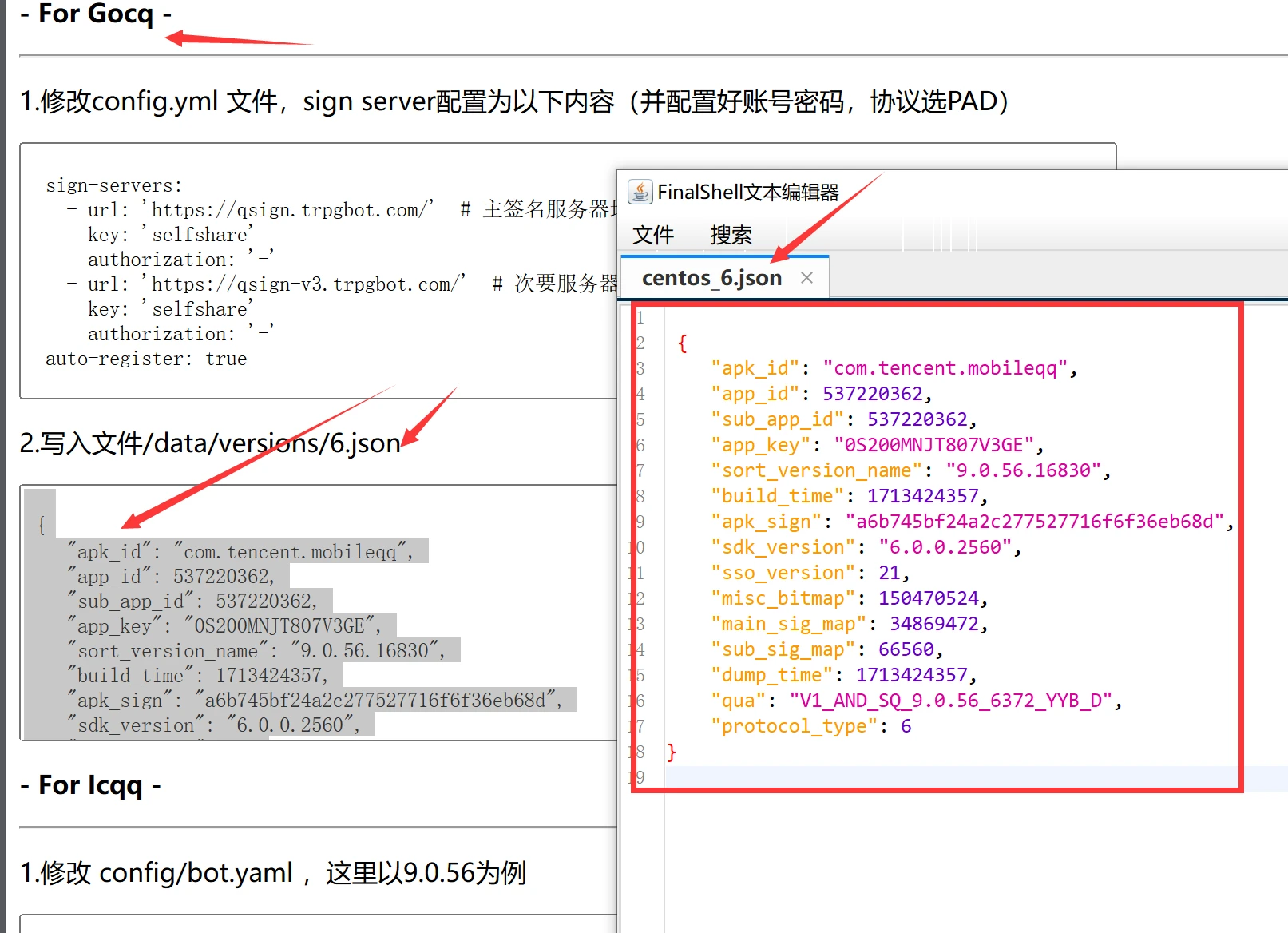Click the "- For Icqq -" heading
The image size is (1288, 933).
point(91,785)
